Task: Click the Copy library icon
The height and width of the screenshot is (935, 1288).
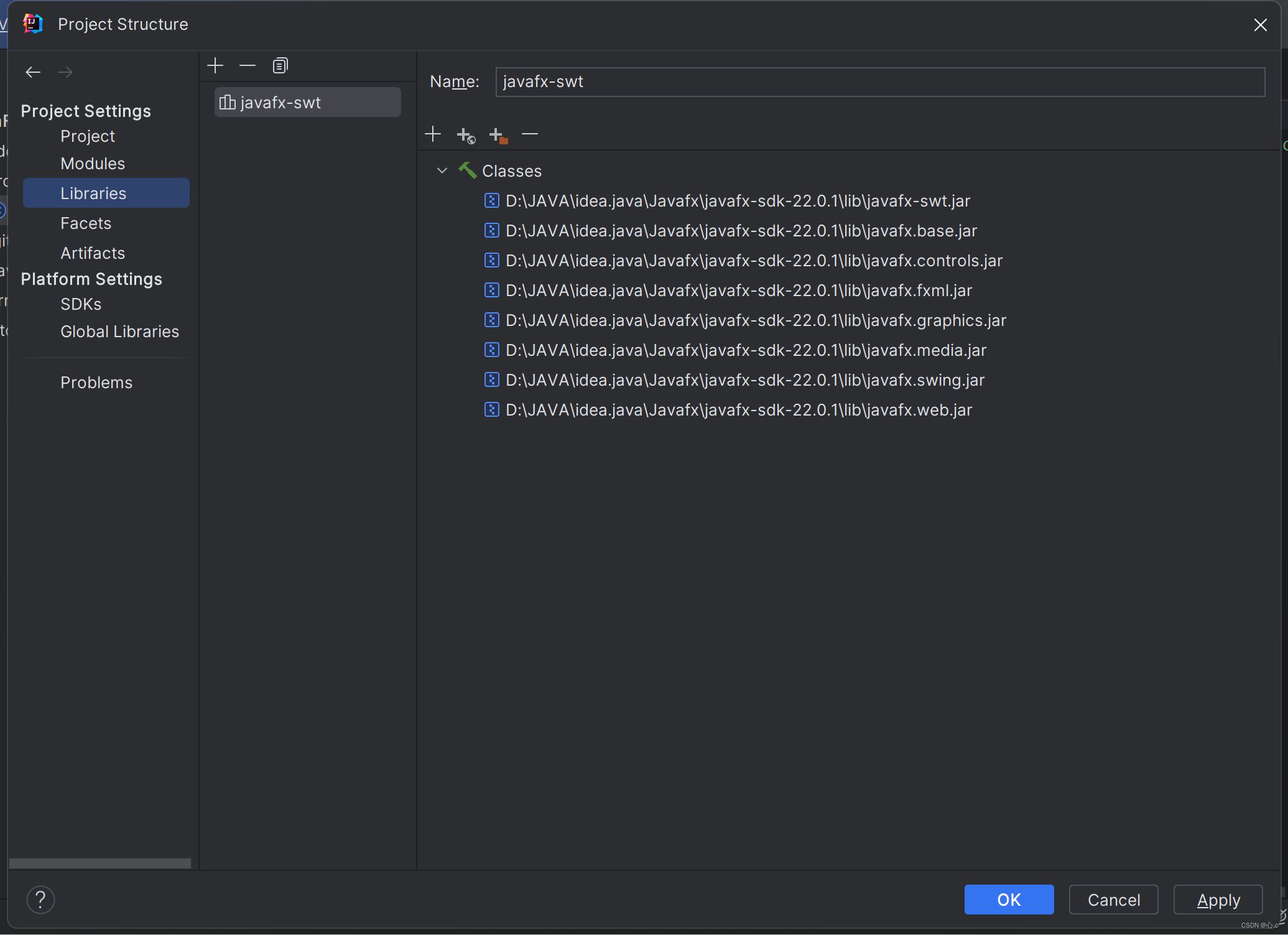Action: 280,65
